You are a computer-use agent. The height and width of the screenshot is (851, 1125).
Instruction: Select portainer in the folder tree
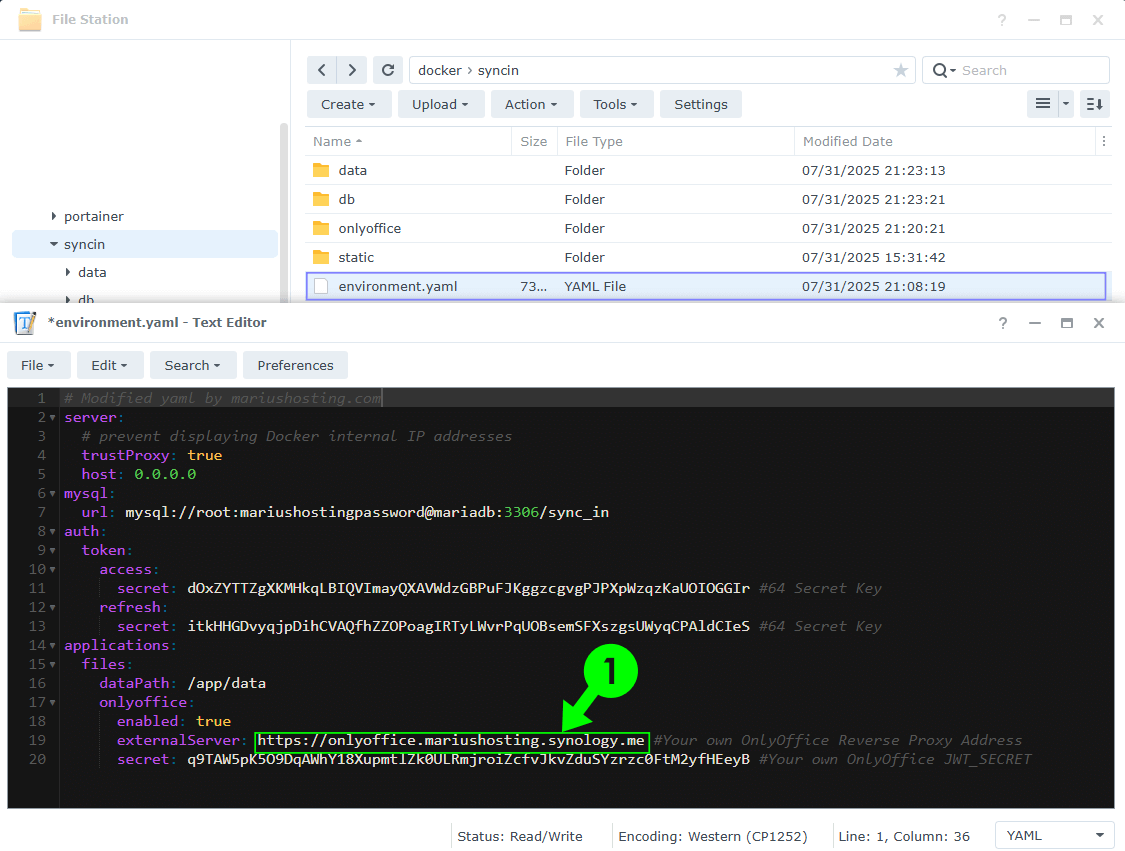click(93, 216)
